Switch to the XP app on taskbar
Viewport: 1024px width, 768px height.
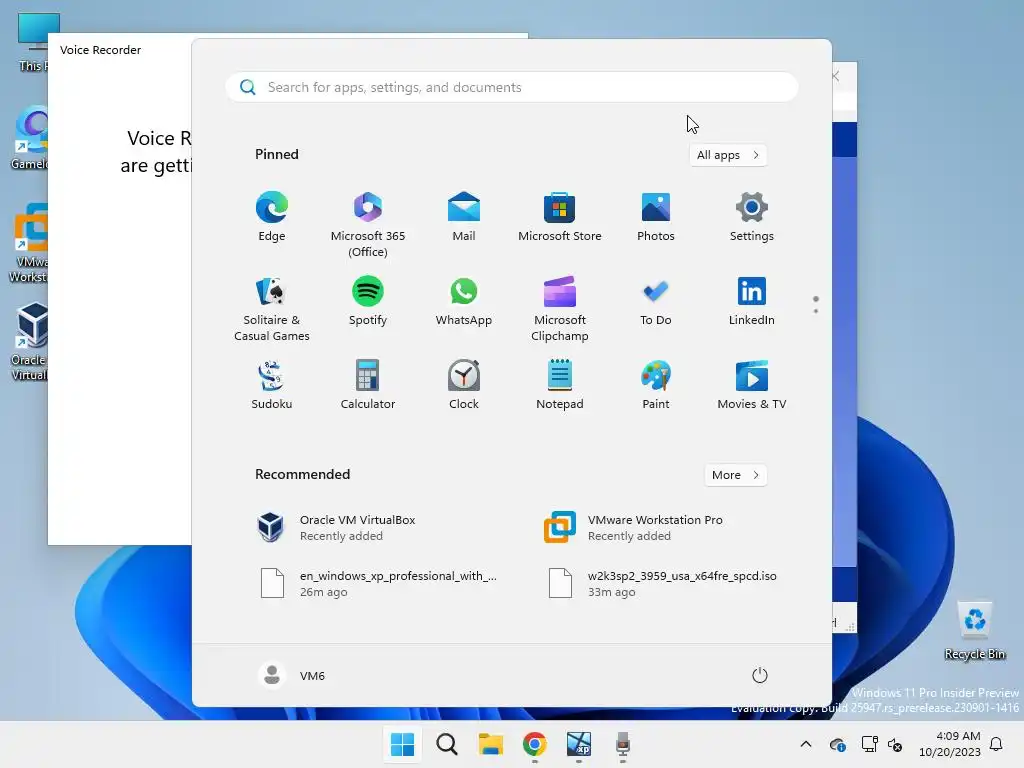579,744
